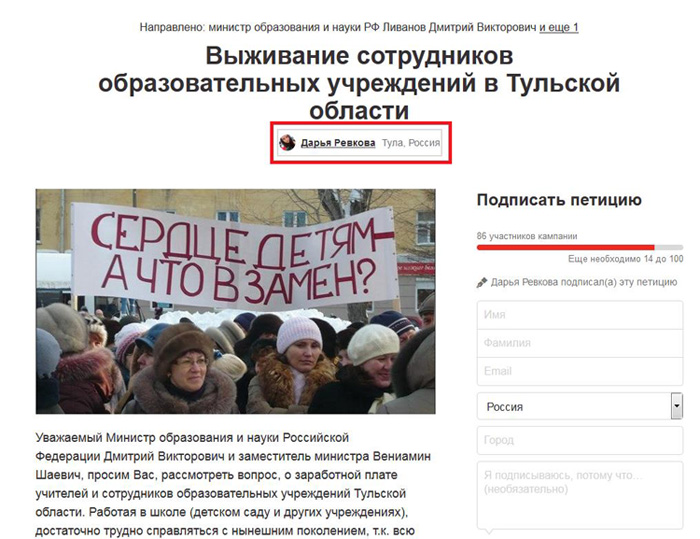Click 'Еще необходимо 14 до 100' text
Screen dimensions: 700x539
[625, 259]
